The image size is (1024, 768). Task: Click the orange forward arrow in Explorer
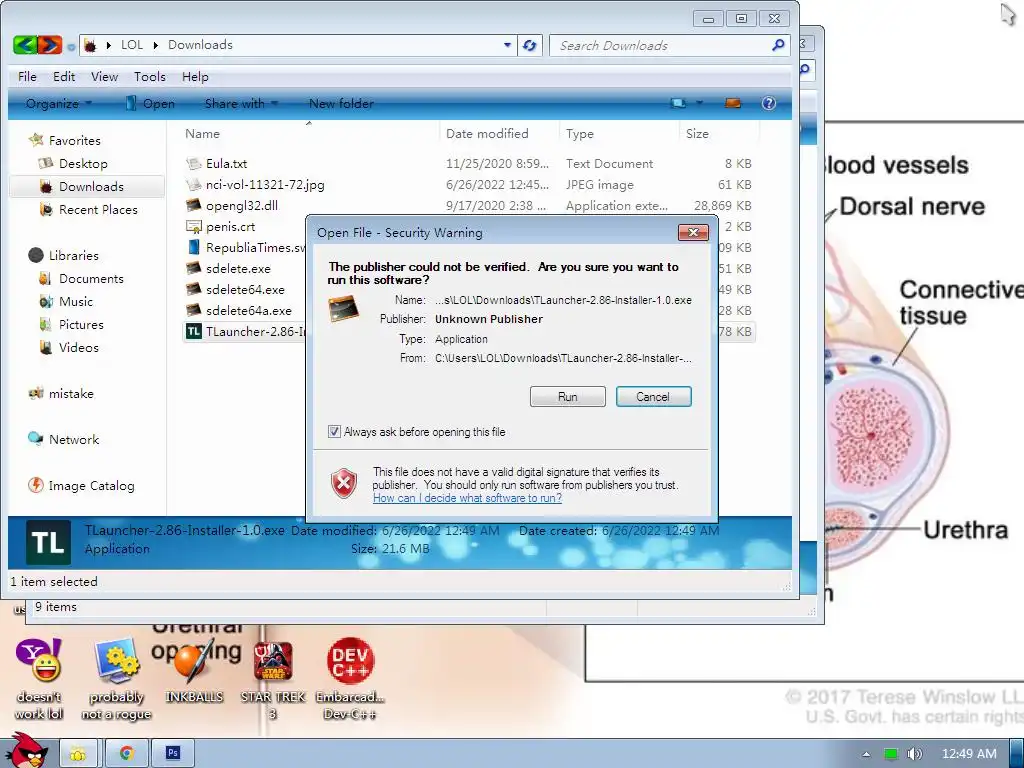pyautogui.click(x=50, y=45)
